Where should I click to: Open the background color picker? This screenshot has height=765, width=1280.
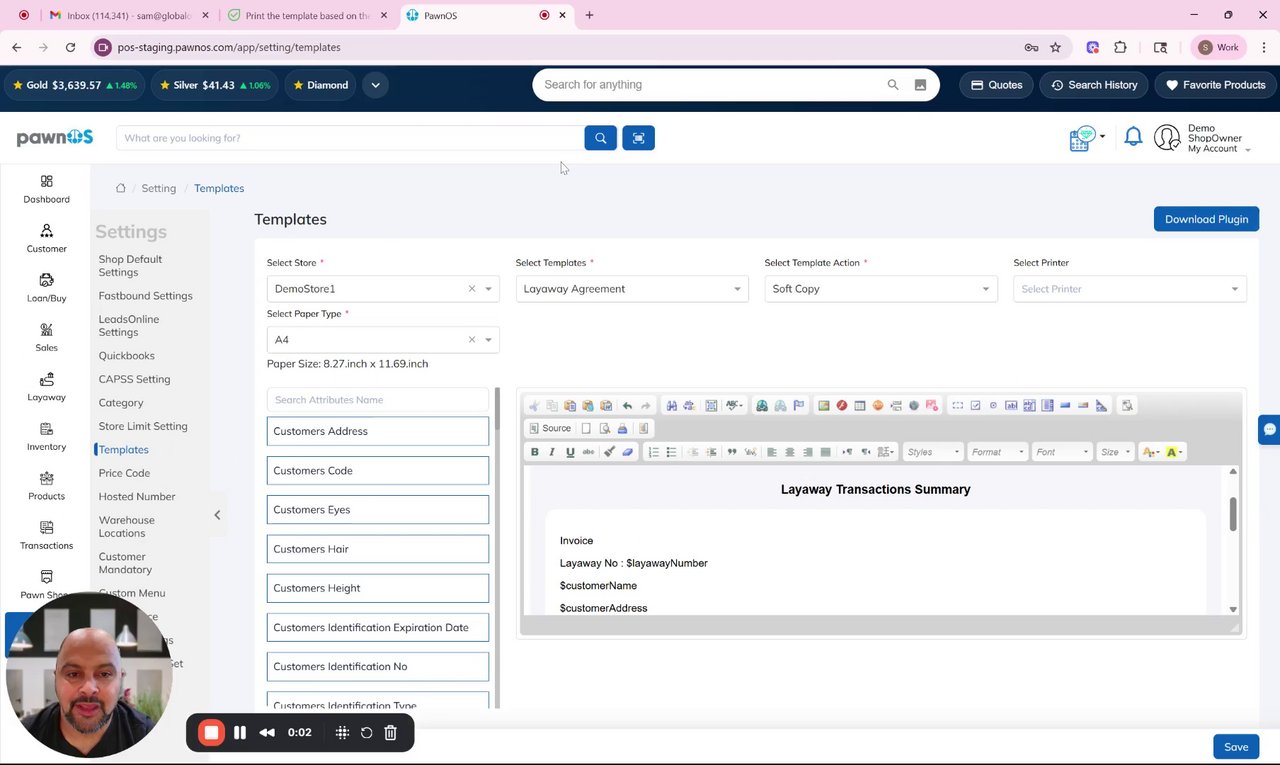click(x=1173, y=452)
